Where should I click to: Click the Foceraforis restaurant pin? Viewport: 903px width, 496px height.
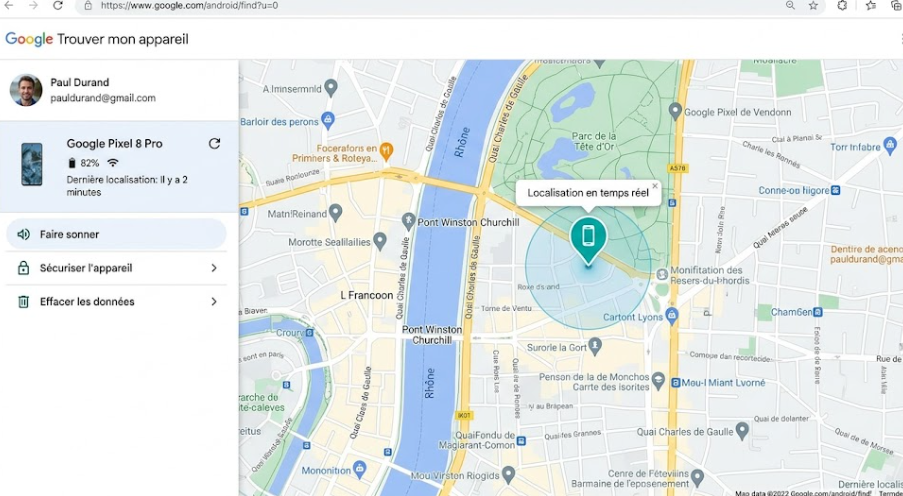386,151
